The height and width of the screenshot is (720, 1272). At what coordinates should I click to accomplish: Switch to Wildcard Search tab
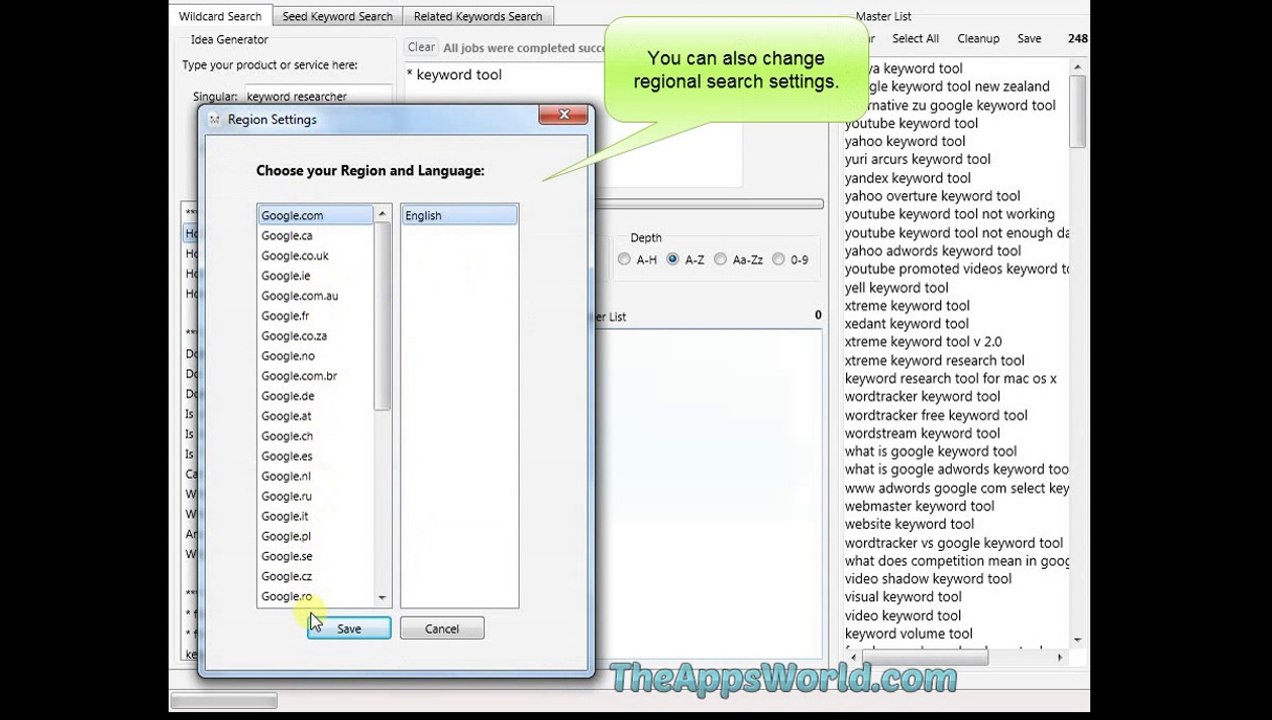click(x=220, y=16)
